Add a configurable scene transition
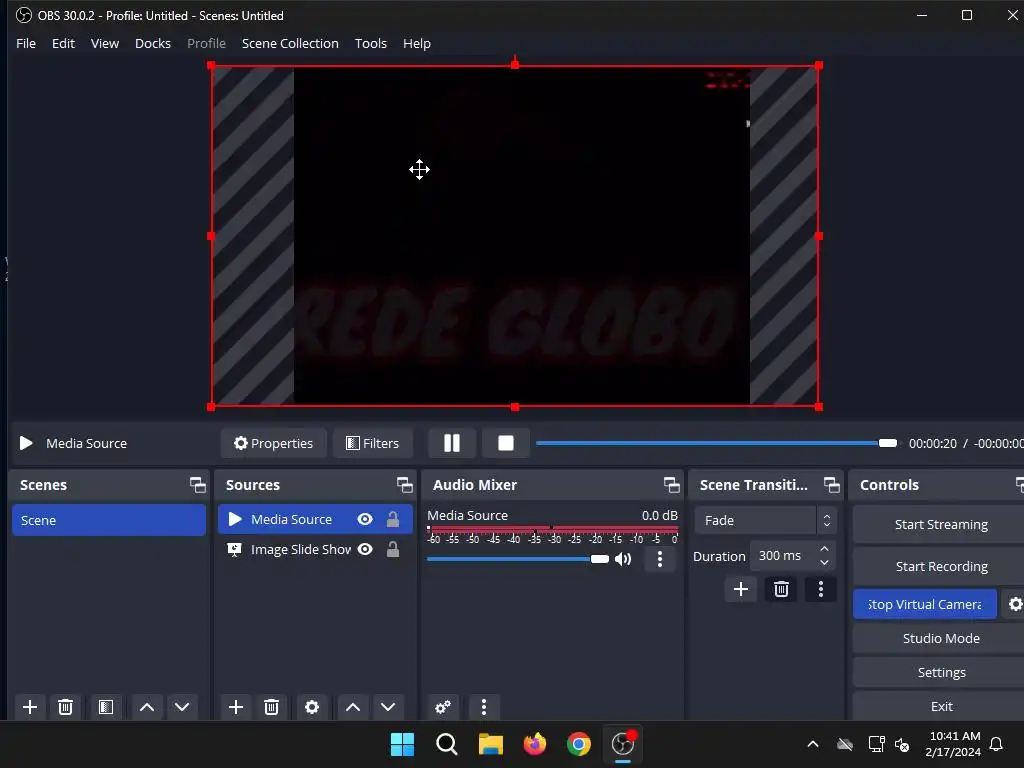This screenshot has height=768, width=1024. 741,590
